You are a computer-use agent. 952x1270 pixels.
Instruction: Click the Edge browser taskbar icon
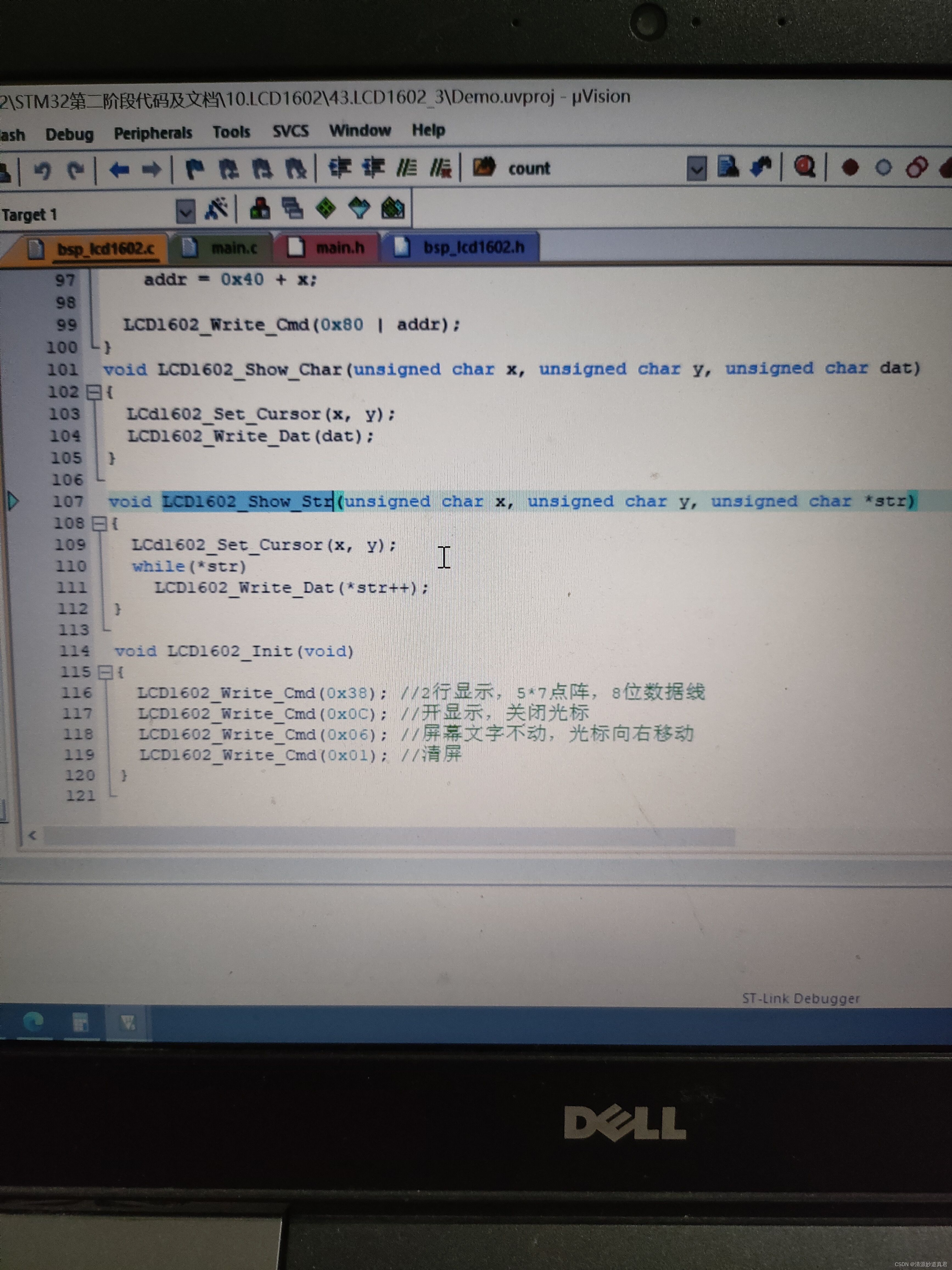[33, 1022]
